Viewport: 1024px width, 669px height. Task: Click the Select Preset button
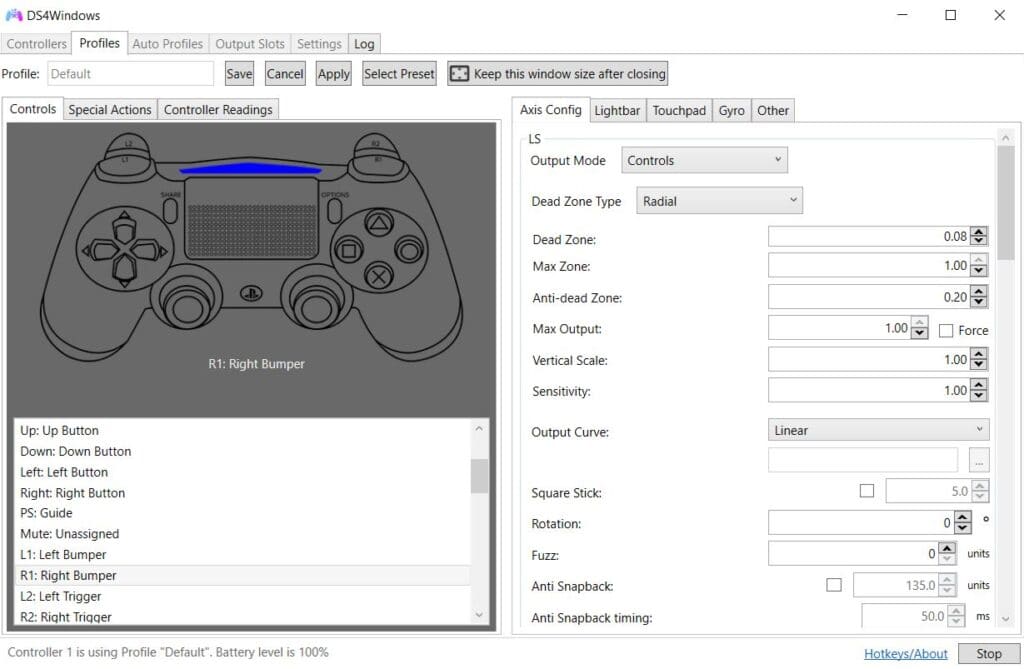tap(399, 74)
